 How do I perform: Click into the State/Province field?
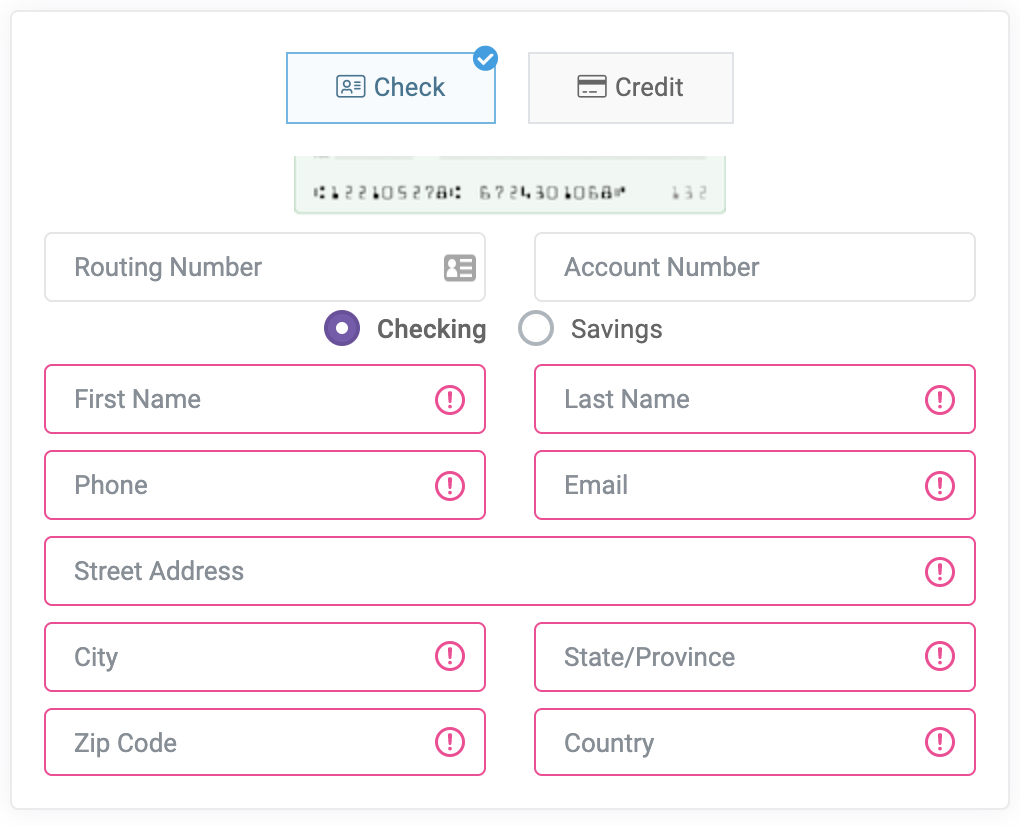[755, 657]
